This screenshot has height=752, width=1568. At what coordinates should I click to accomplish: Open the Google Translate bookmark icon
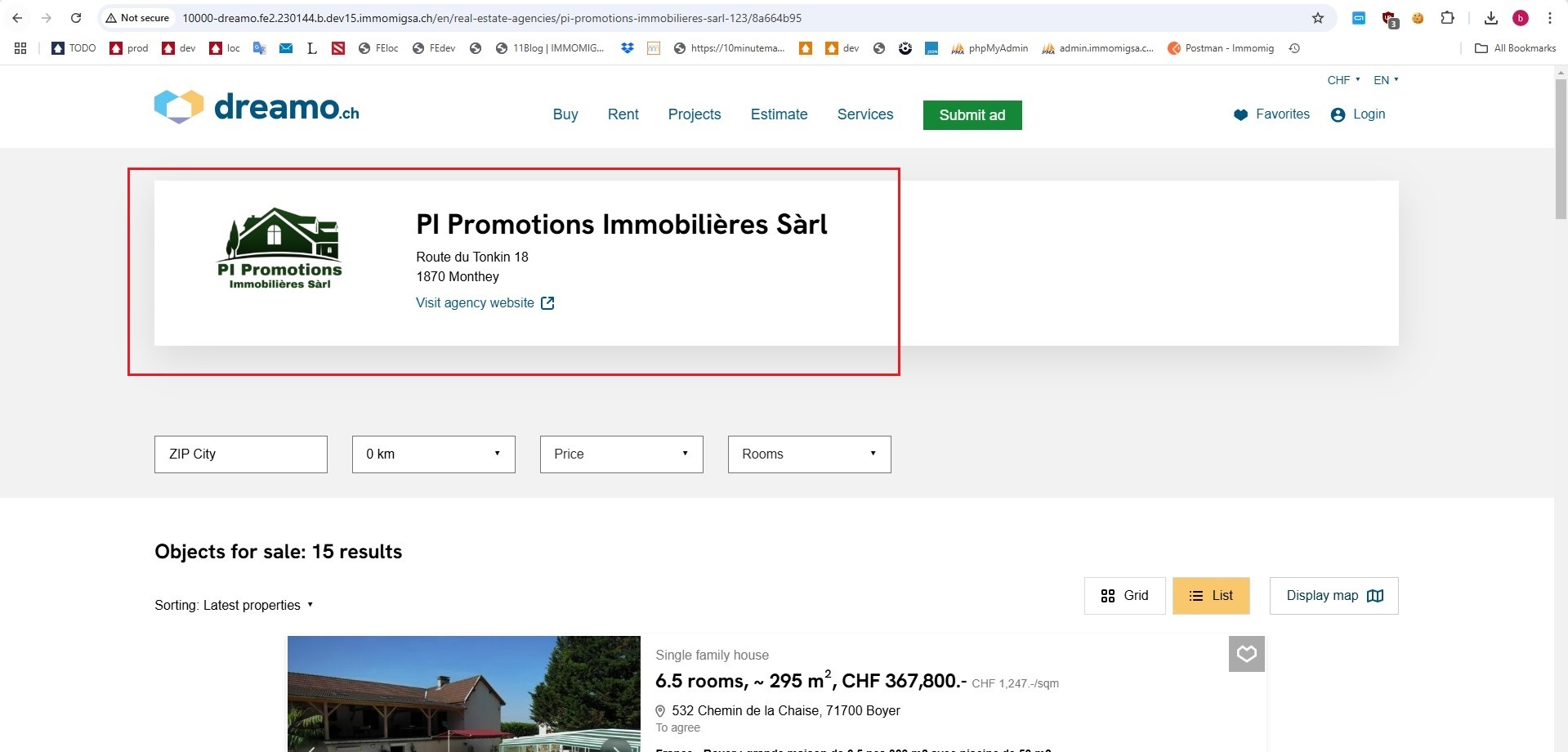pos(260,48)
